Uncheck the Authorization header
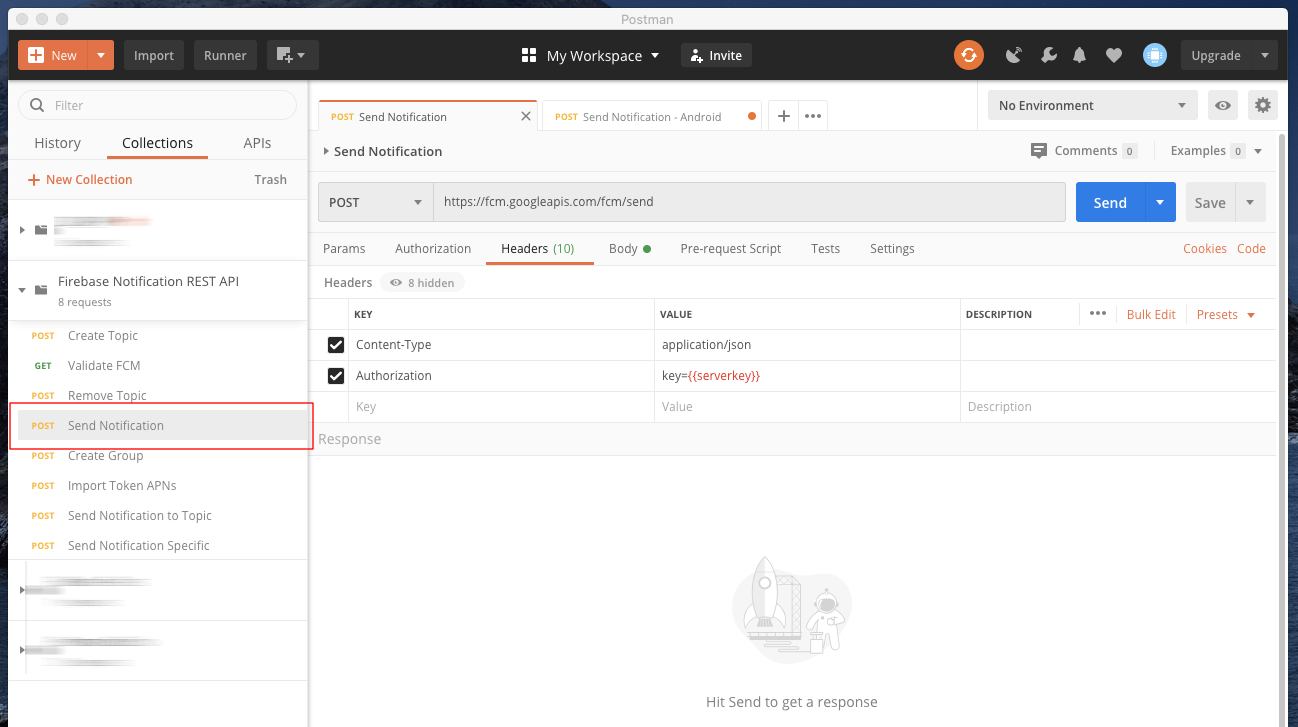Screen dimensions: 1298x727 pyautogui.click(x=336, y=376)
